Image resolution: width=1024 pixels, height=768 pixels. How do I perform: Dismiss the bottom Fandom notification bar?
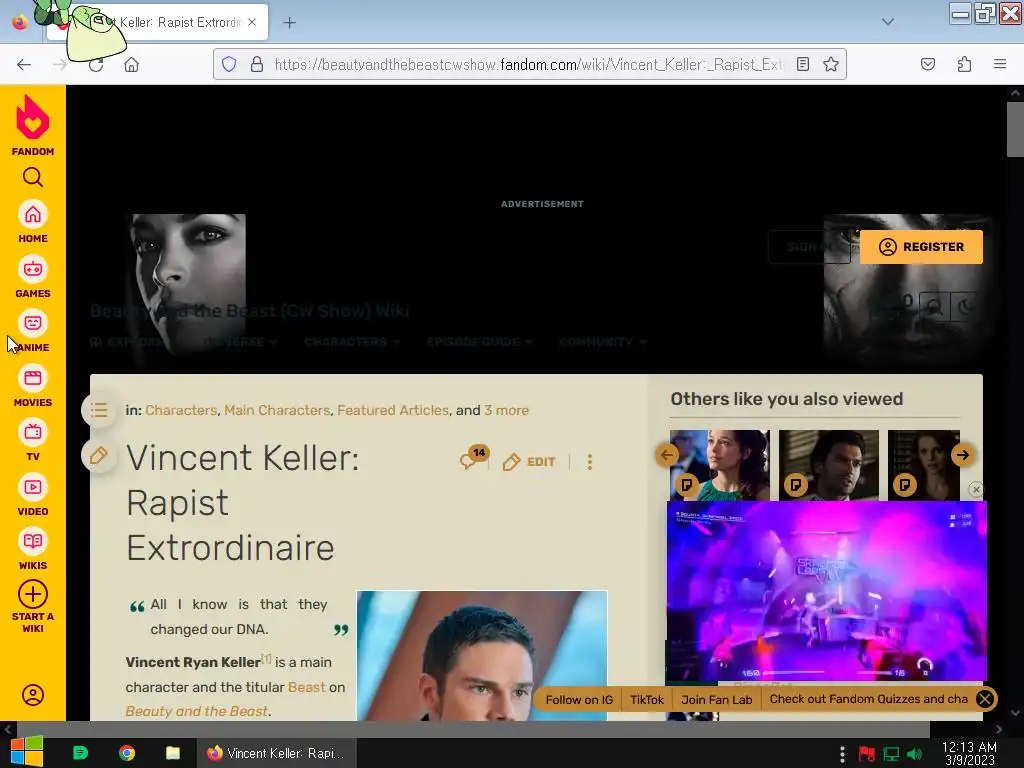(985, 699)
